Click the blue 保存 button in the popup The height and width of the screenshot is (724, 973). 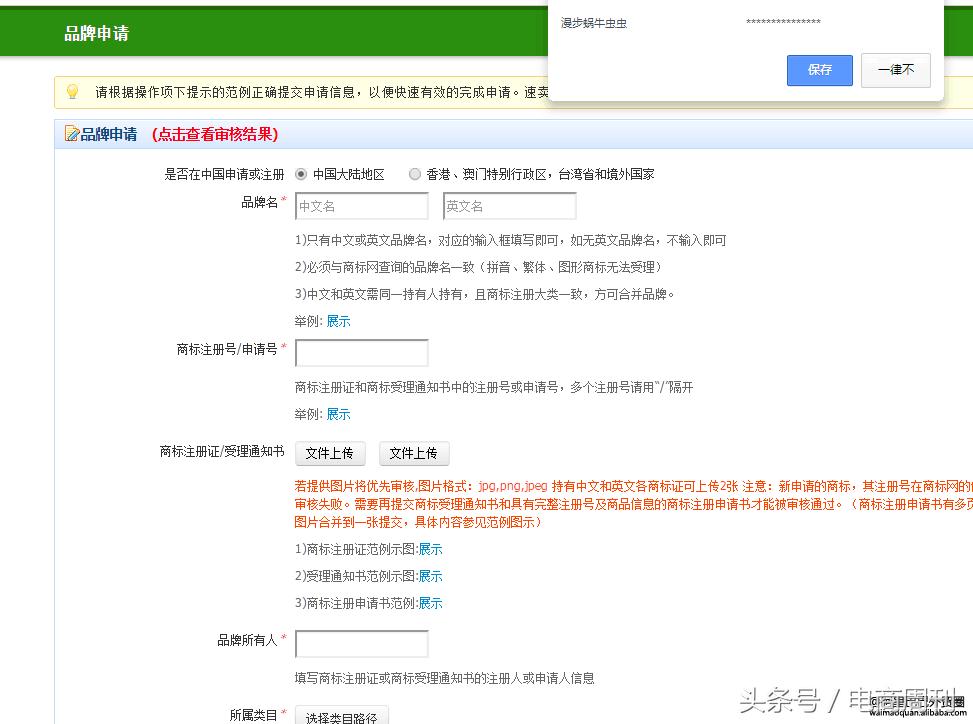[819, 70]
